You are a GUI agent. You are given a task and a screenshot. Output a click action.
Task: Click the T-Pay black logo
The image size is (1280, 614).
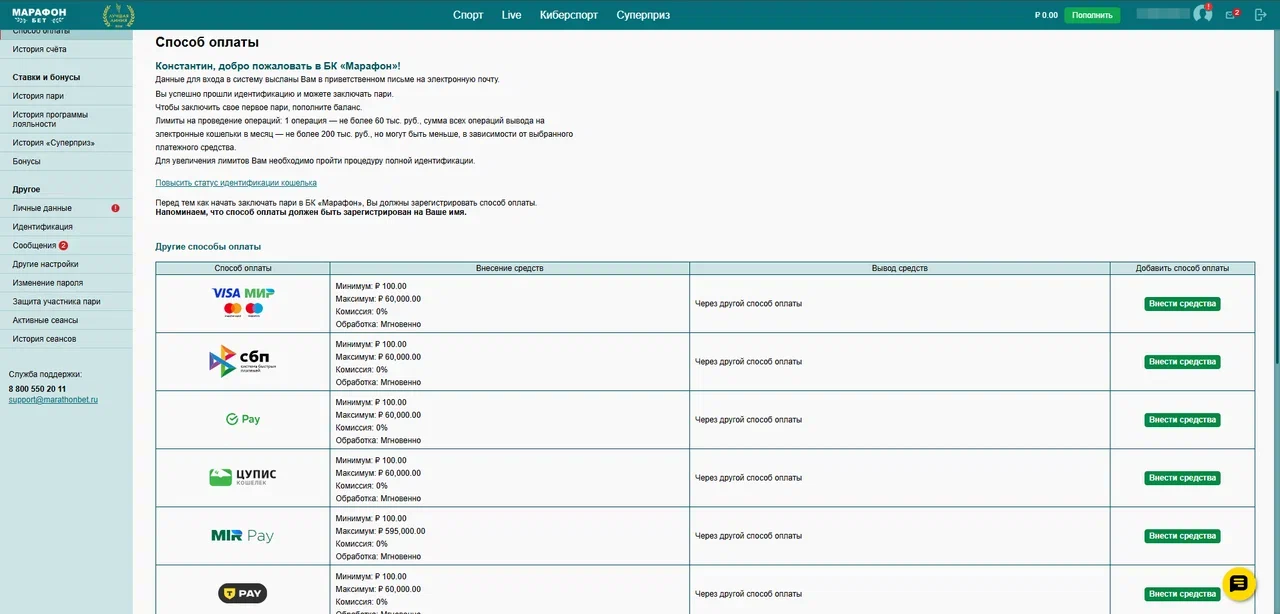click(x=243, y=594)
